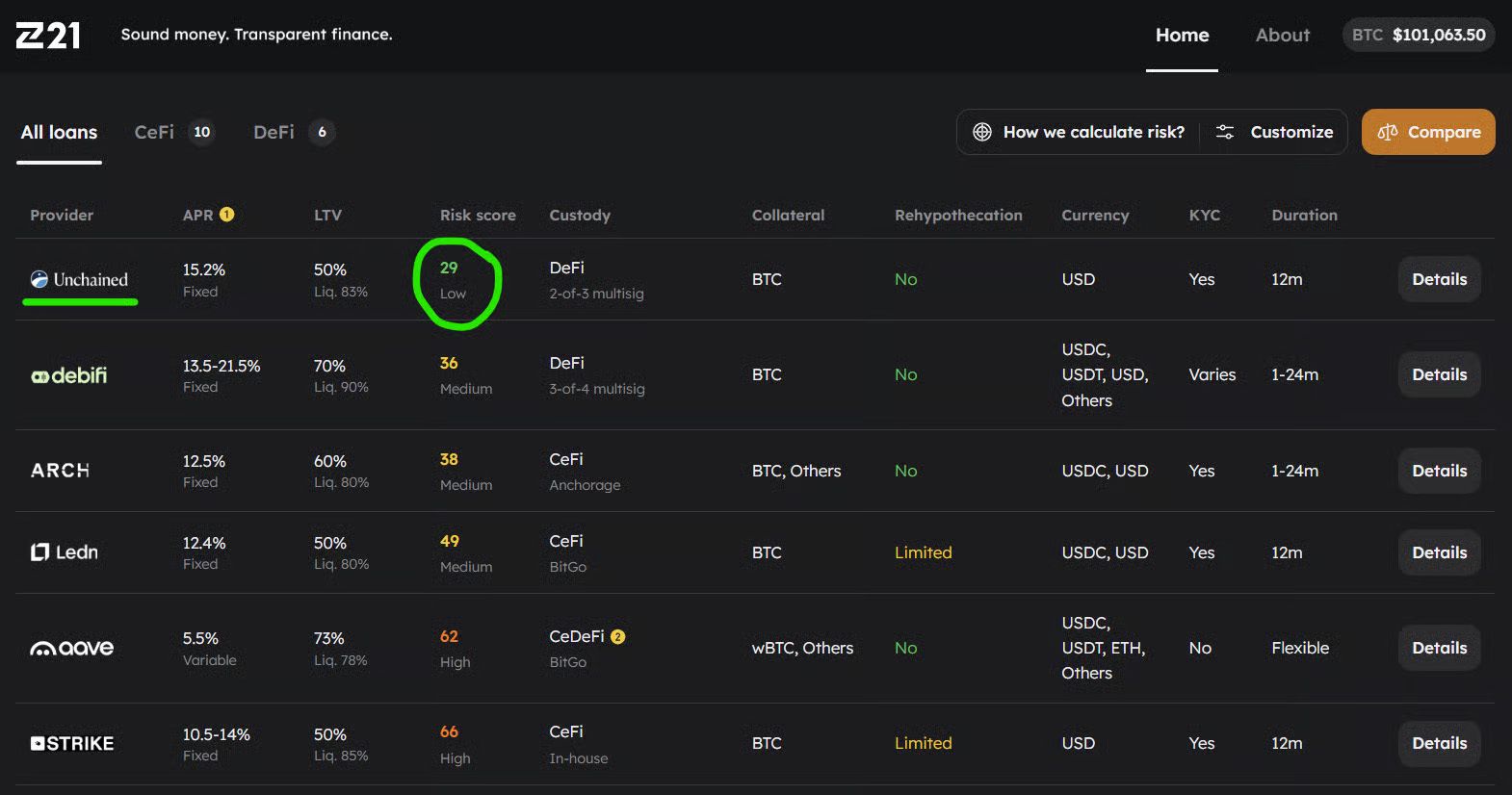Go to the About page

click(1282, 35)
